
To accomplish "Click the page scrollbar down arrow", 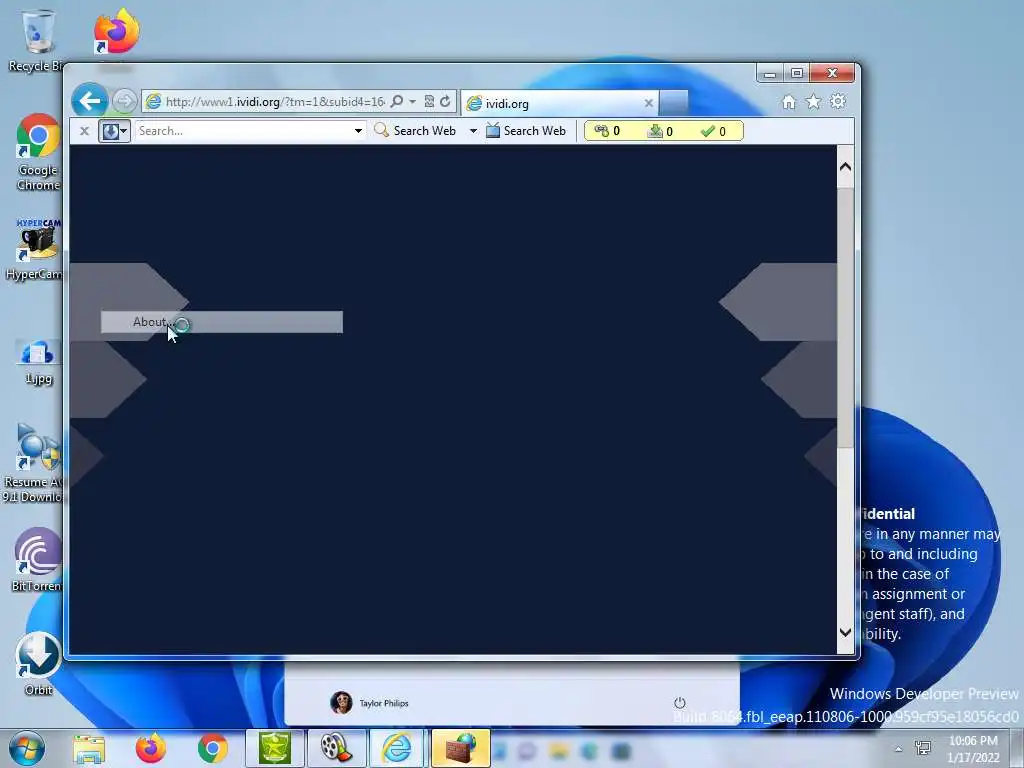I will (x=845, y=632).
